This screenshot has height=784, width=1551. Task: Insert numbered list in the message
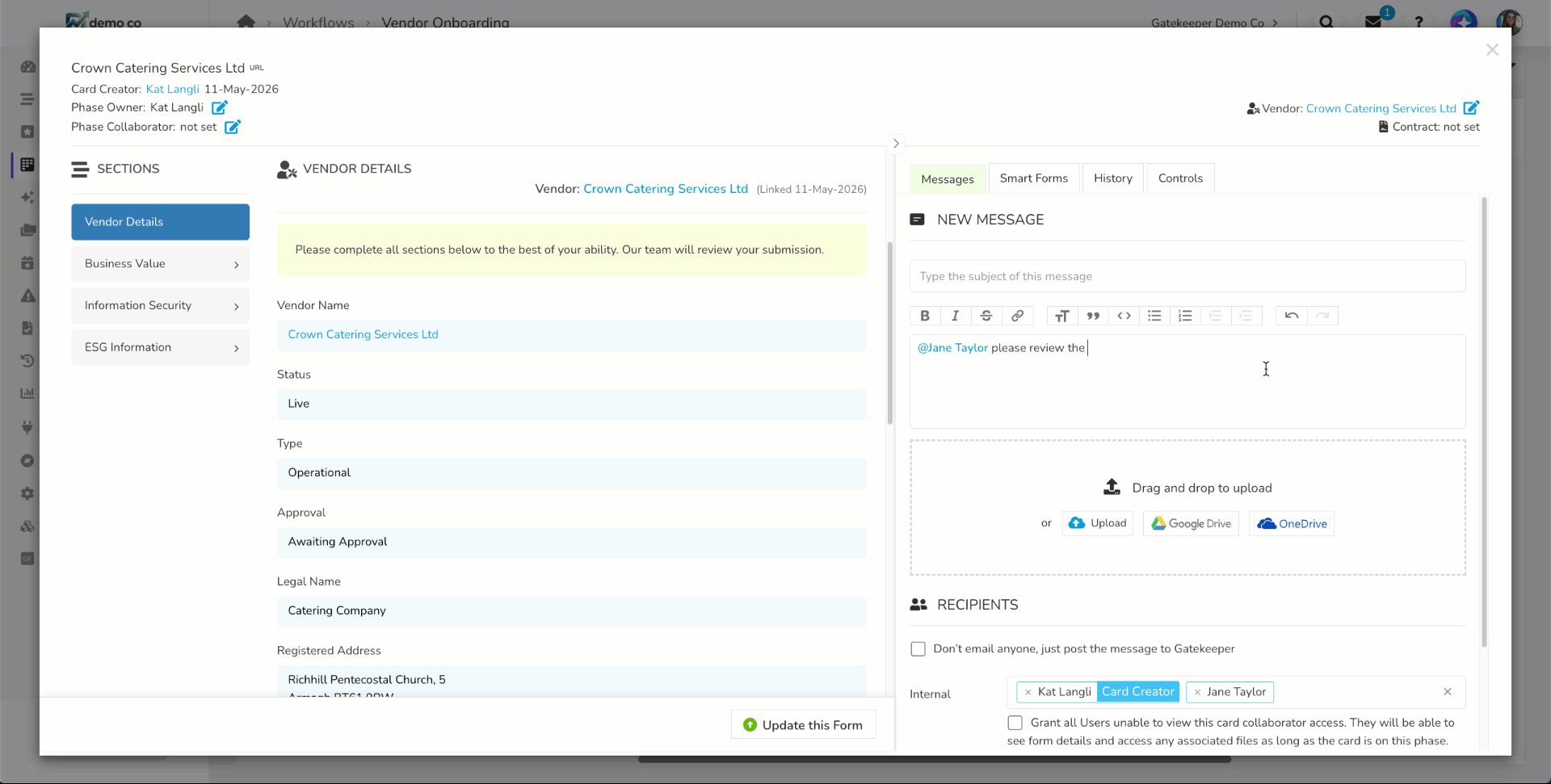(1185, 316)
